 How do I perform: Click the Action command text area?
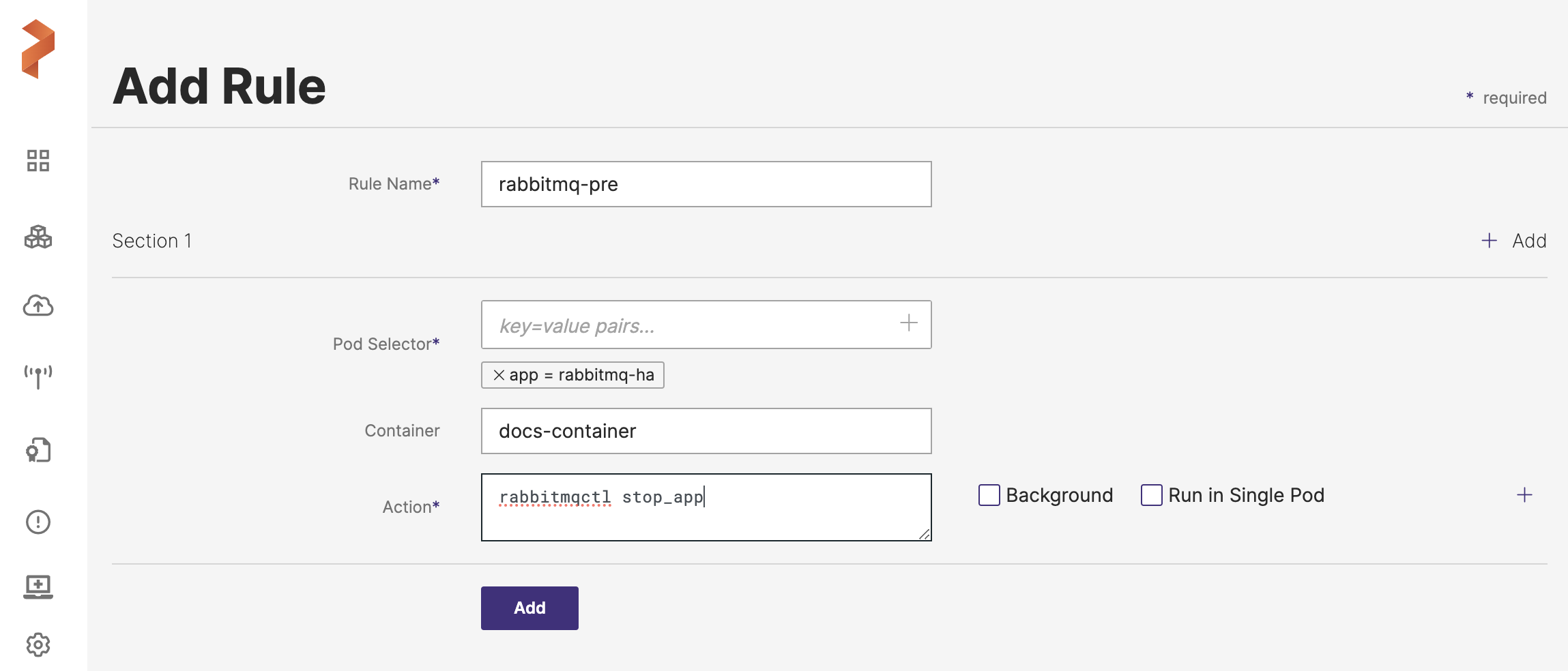tap(706, 507)
